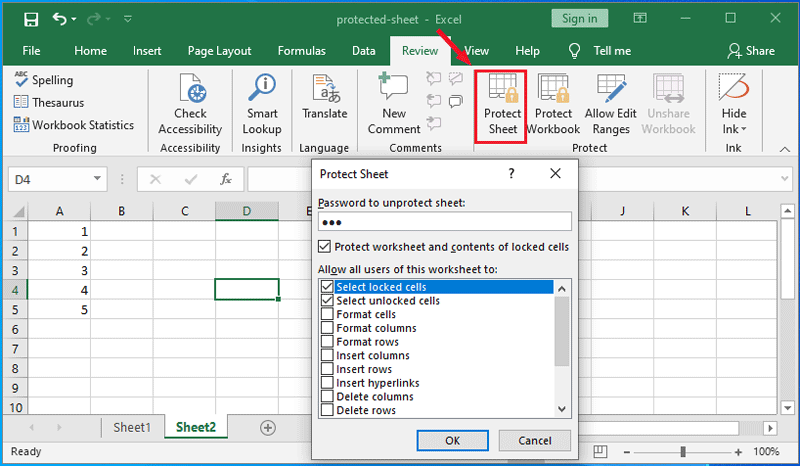Check the Format columns option
Viewport: 800px width, 466px height.
(327, 328)
